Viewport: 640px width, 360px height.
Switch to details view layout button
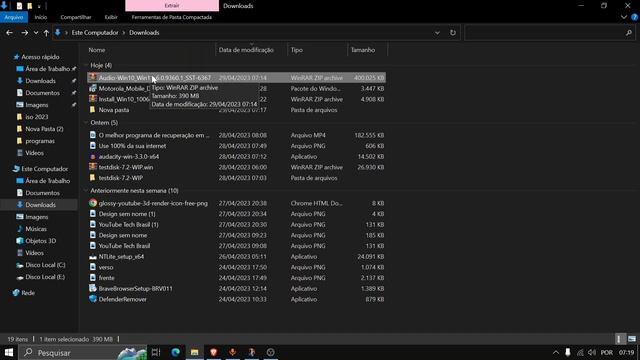[x=620, y=339]
